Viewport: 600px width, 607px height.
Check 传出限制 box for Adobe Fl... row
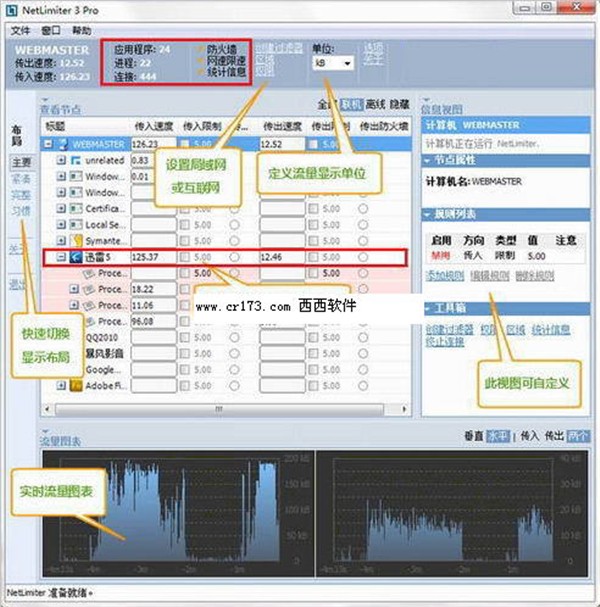click(x=314, y=386)
